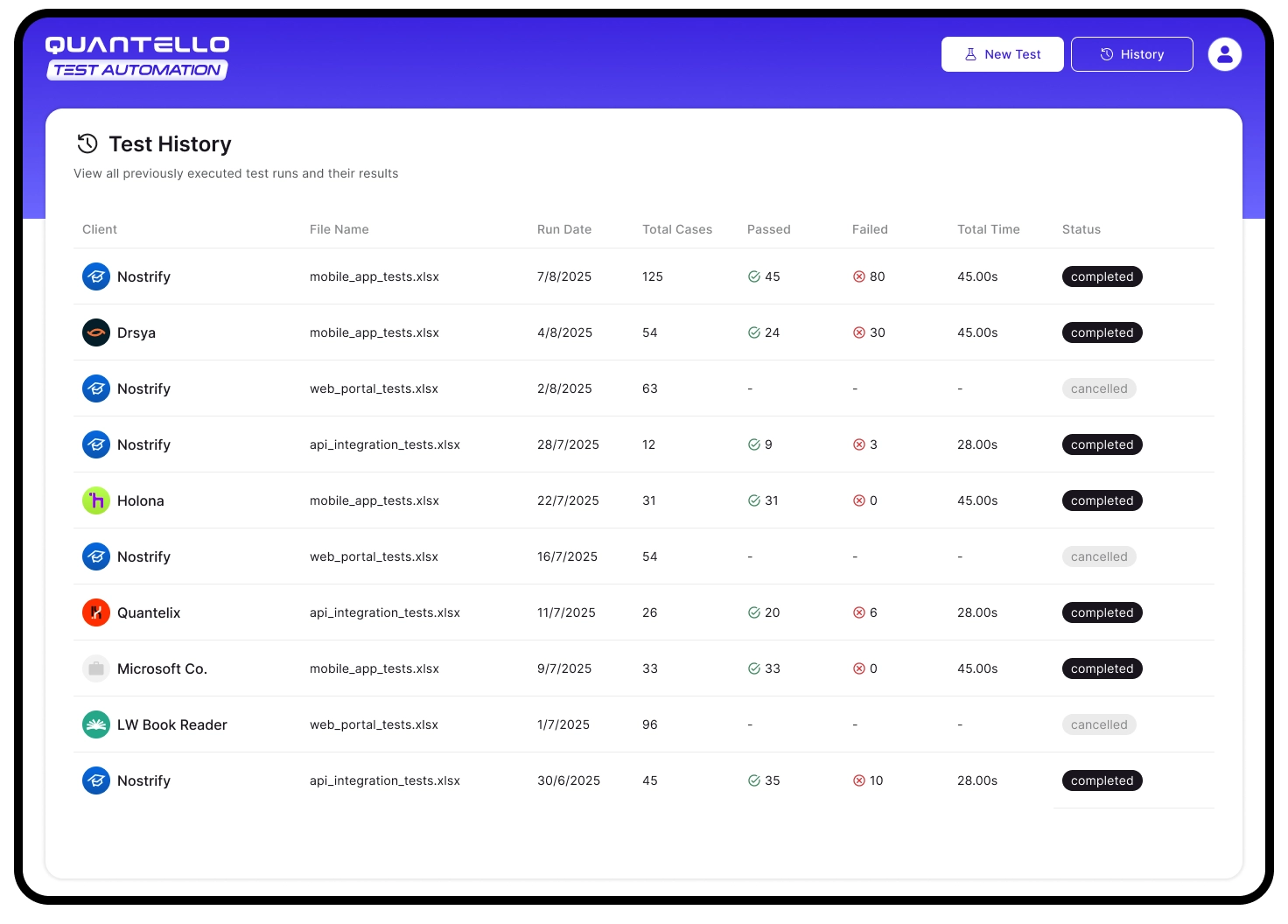Click the New Test button

coord(1002,54)
